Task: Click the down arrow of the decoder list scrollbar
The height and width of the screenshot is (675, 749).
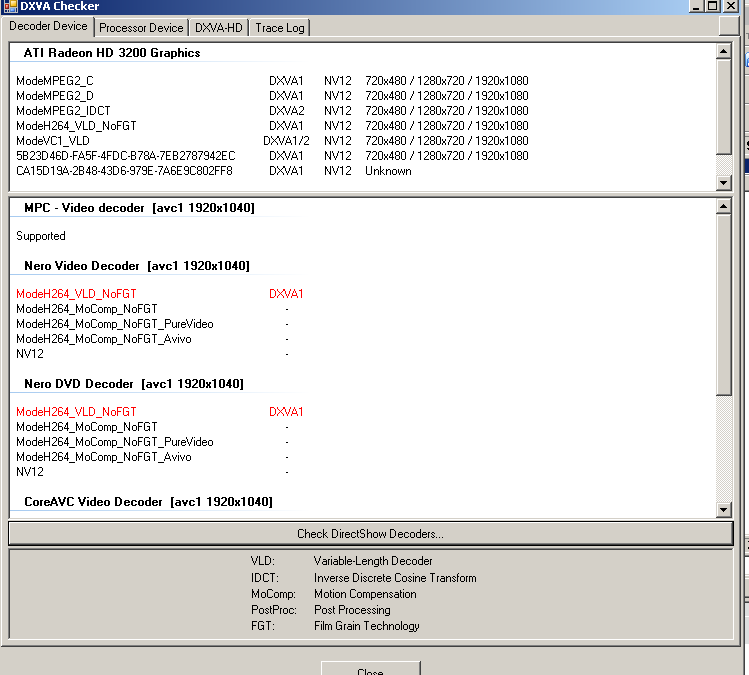Action: click(724, 510)
